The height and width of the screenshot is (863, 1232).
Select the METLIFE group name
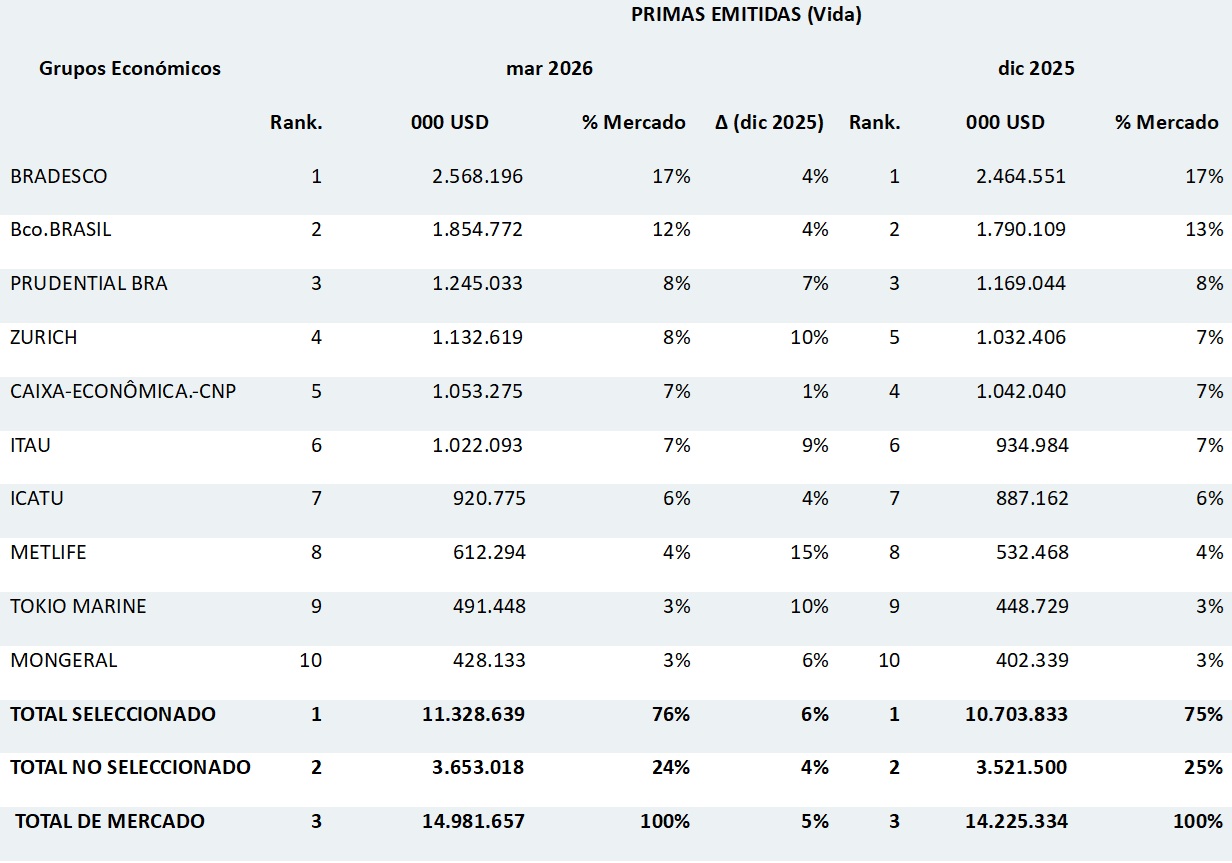(x=50, y=552)
